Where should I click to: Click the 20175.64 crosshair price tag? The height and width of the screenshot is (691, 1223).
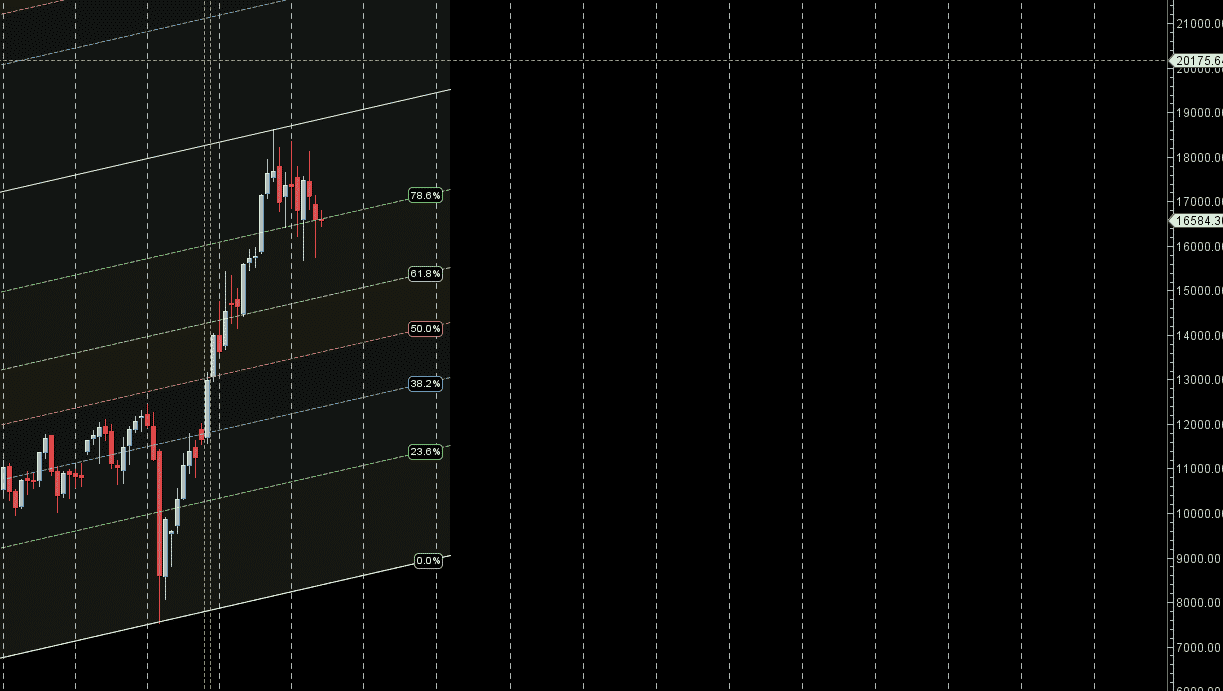(1198, 61)
